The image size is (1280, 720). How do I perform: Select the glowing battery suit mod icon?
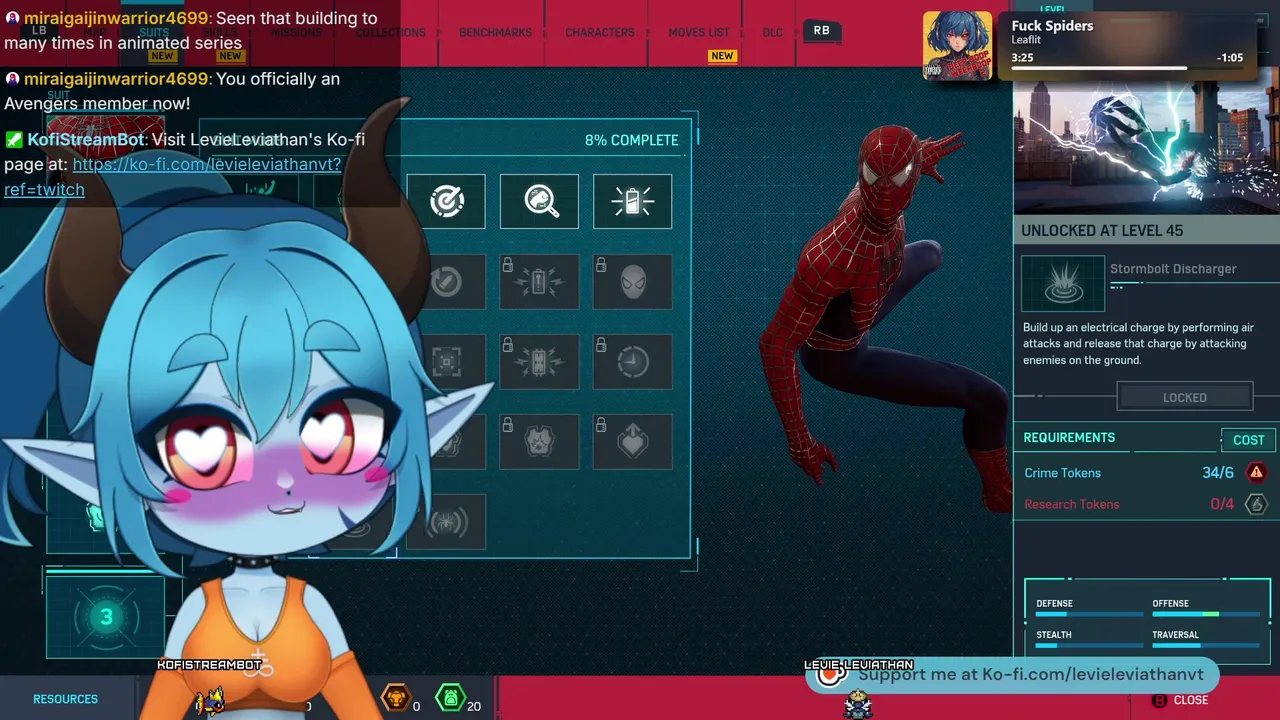[632, 201]
